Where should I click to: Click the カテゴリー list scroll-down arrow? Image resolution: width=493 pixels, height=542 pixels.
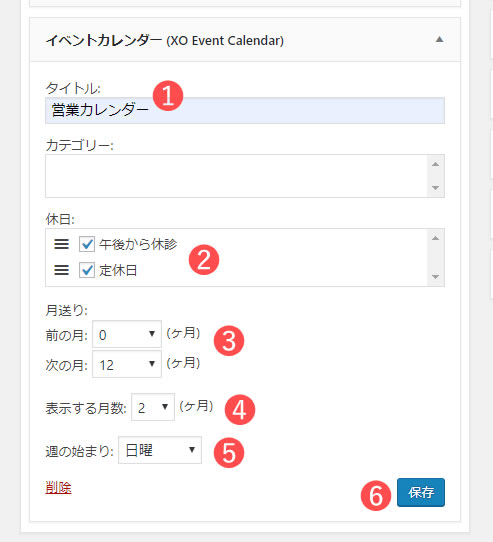click(436, 188)
